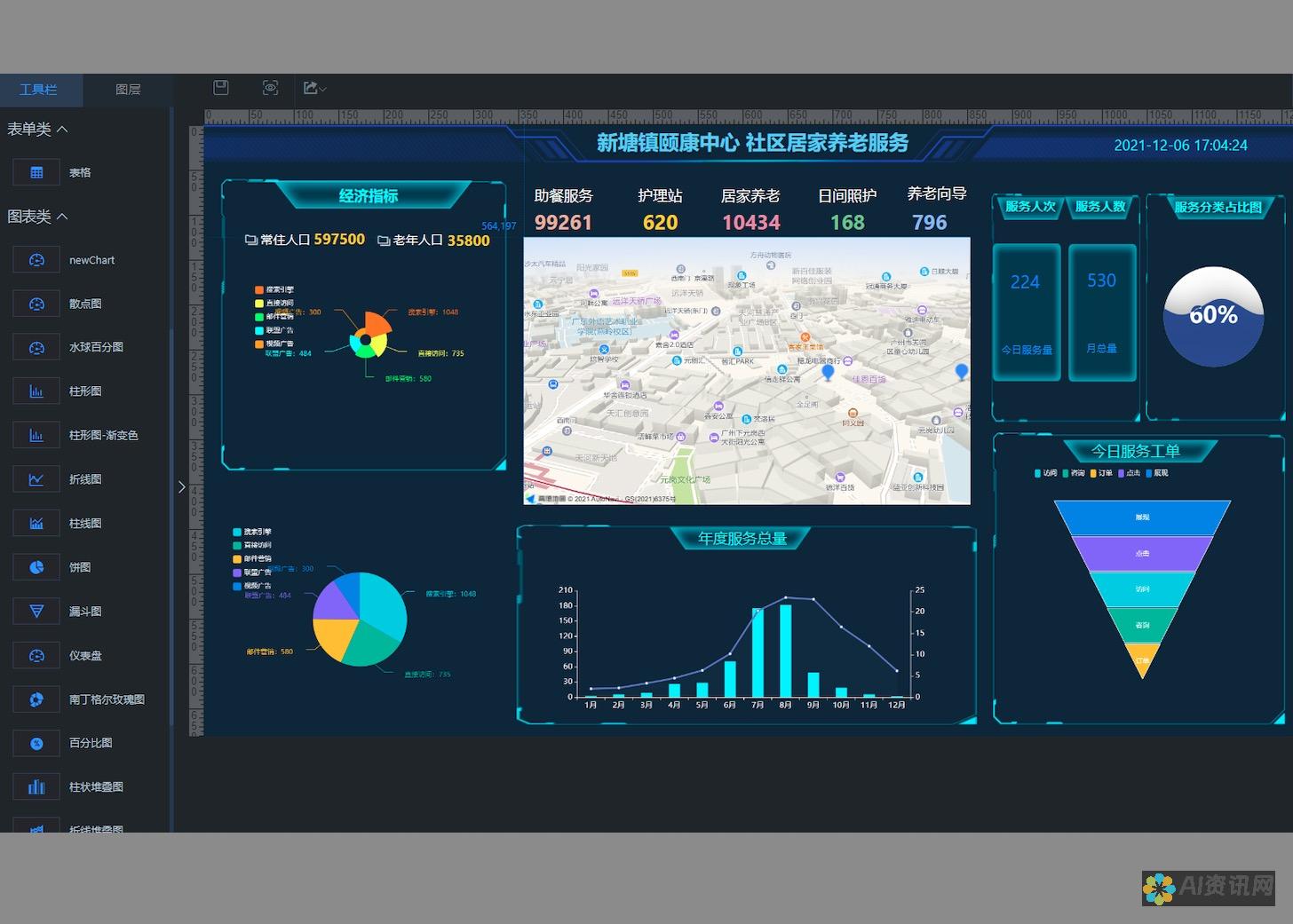Click the purple 点击 funnel segment
Screen dimensions: 1293x924
point(1142,554)
